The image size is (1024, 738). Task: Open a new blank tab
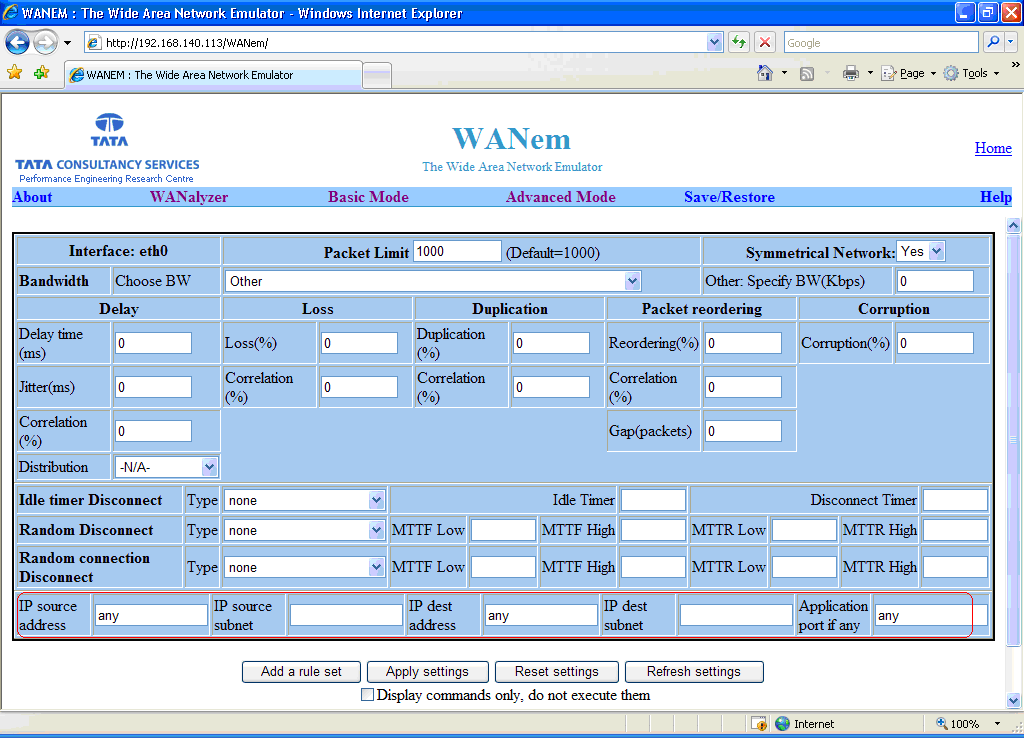click(x=377, y=76)
